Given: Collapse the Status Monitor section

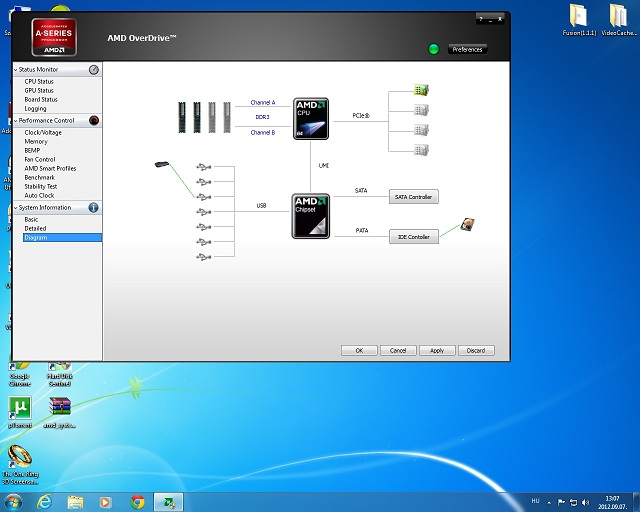Looking at the screenshot, I should coord(16,70).
